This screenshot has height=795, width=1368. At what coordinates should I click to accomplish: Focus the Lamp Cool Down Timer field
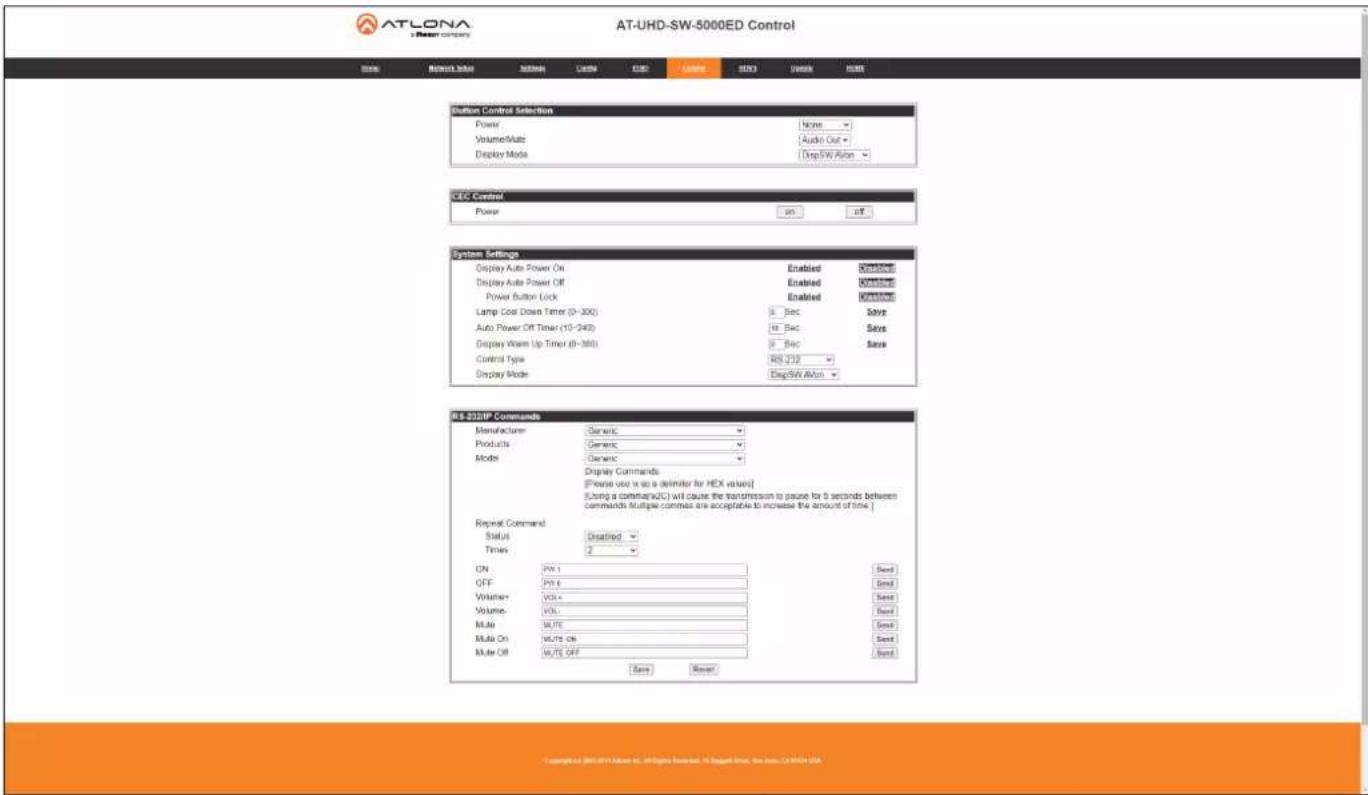click(x=774, y=312)
